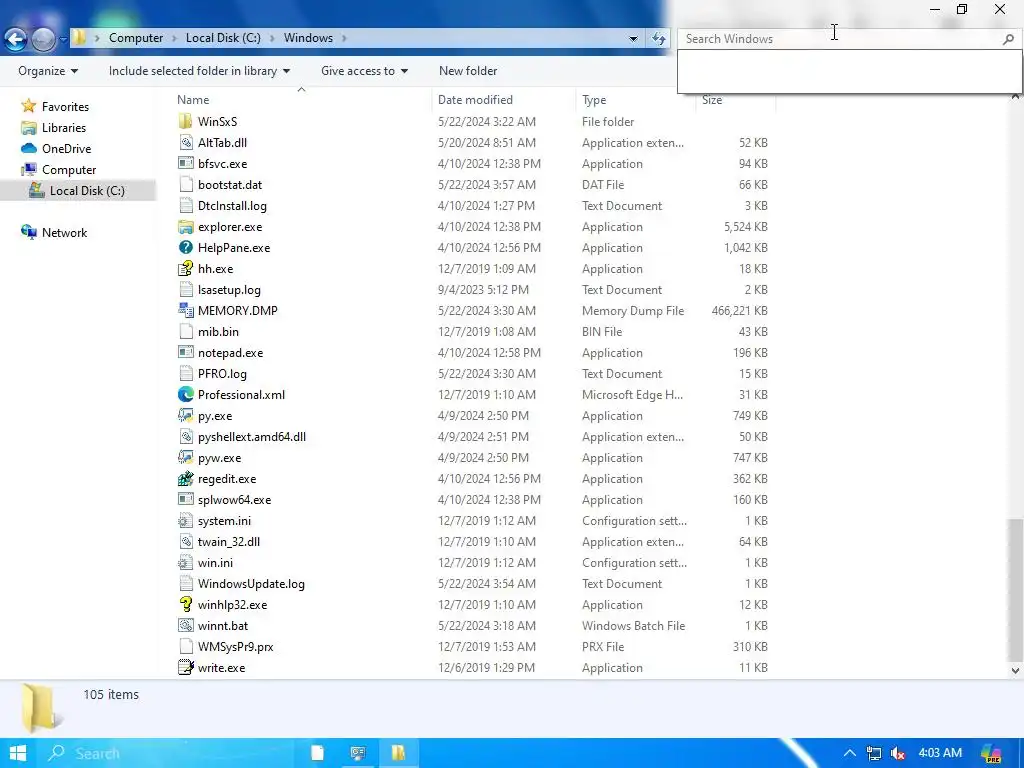The image size is (1024, 768).
Task: Select the winhlp32.exe help icon
Action: pos(185,604)
